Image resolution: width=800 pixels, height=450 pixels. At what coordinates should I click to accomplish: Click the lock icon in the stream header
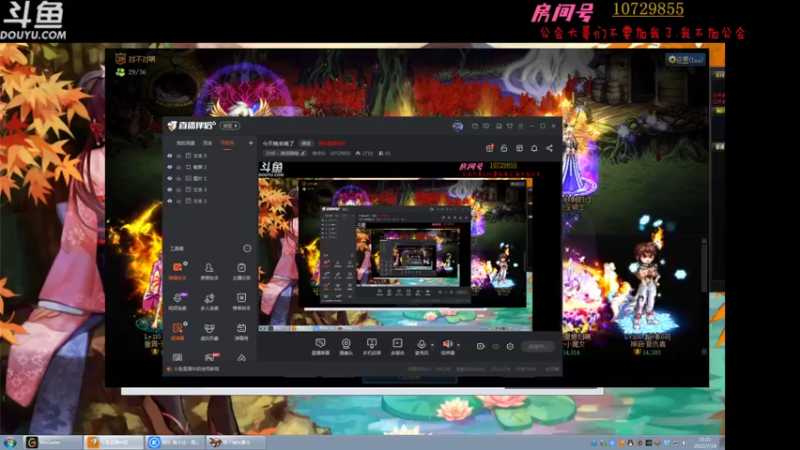(x=504, y=148)
